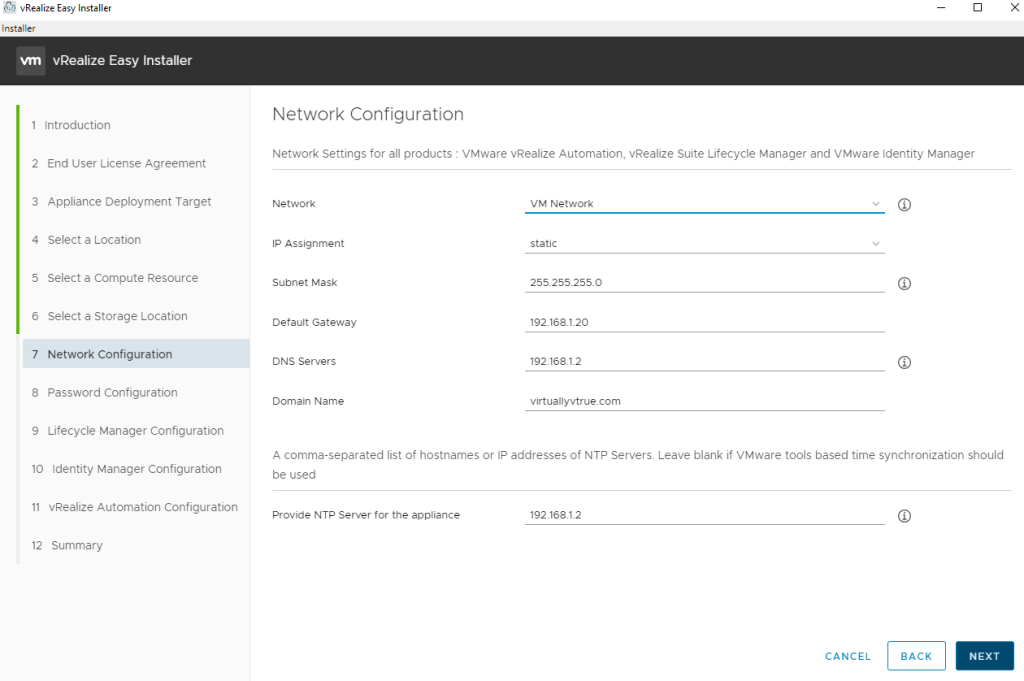Screen dimensions: 1024x681
Task: Open the Summary step in sidebar
Action: (76, 545)
